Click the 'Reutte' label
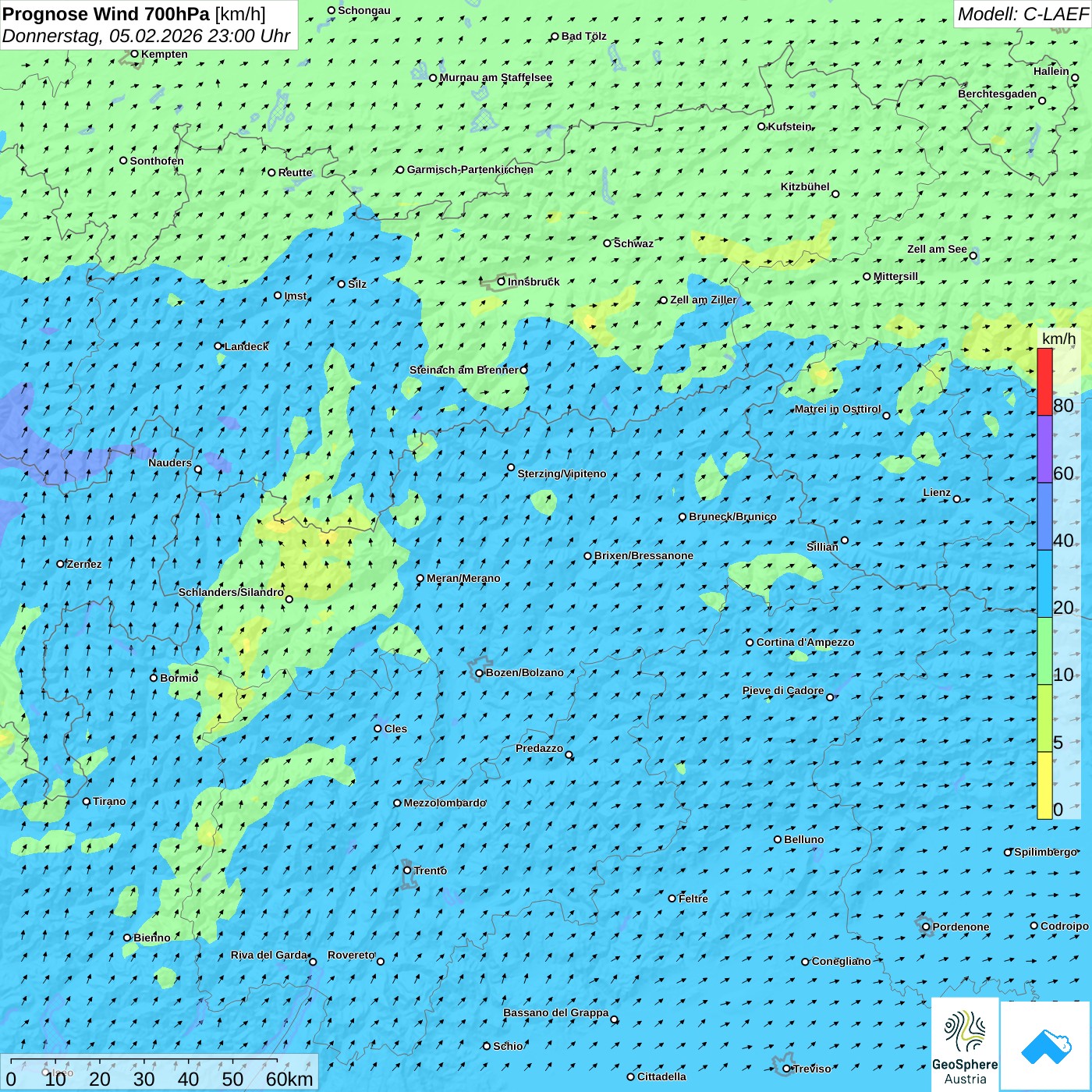1092x1092 pixels. tap(295, 173)
